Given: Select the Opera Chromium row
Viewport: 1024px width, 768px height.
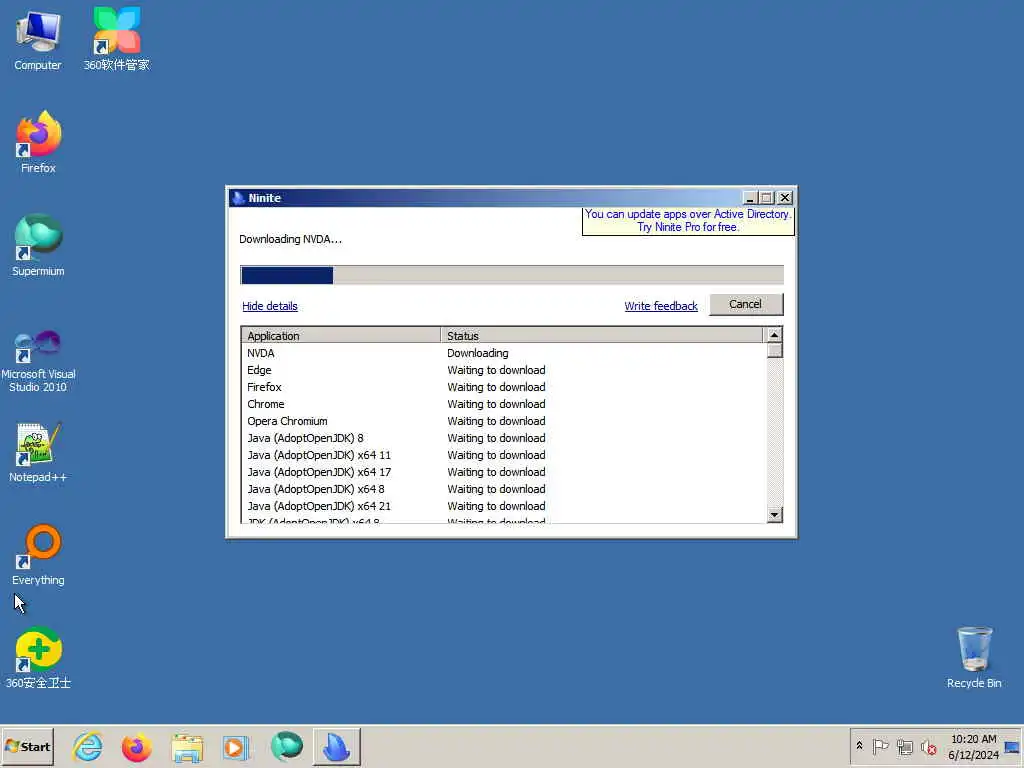Looking at the screenshot, I should click(x=503, y=421).
